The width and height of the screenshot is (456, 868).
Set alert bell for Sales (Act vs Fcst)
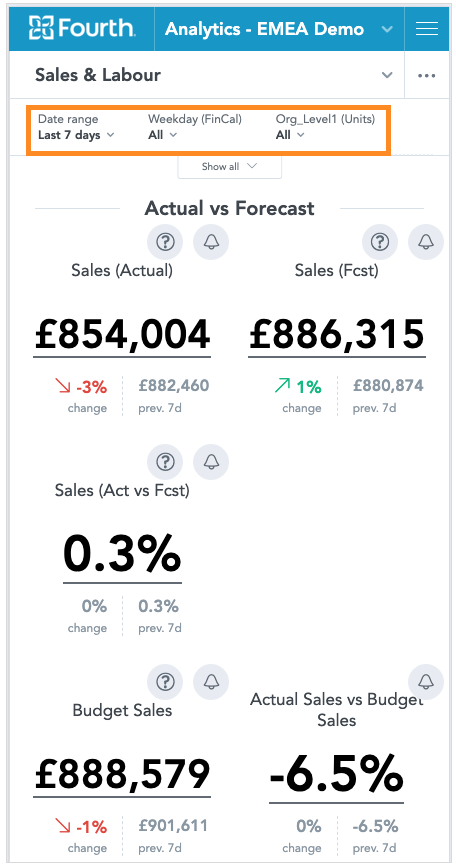point(211,462)
